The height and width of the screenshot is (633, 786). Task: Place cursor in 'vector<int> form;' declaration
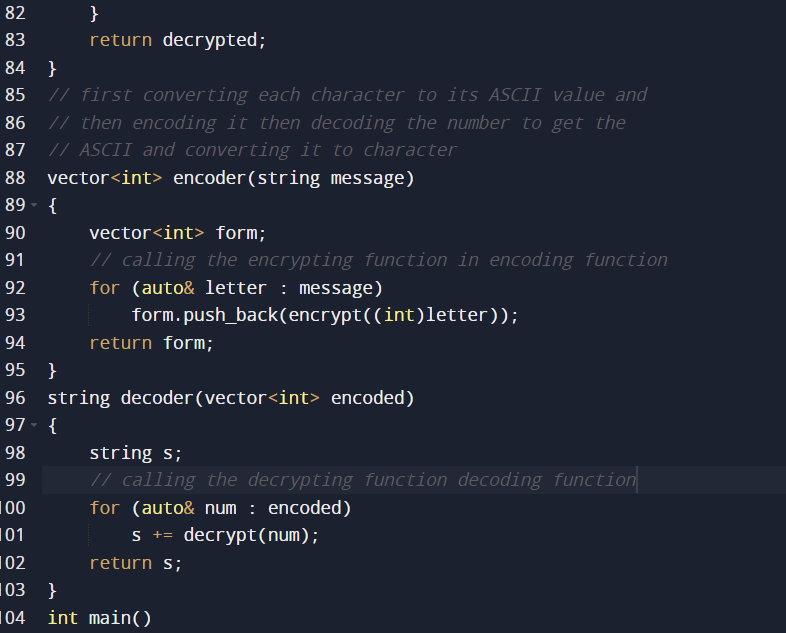[177, 233]
